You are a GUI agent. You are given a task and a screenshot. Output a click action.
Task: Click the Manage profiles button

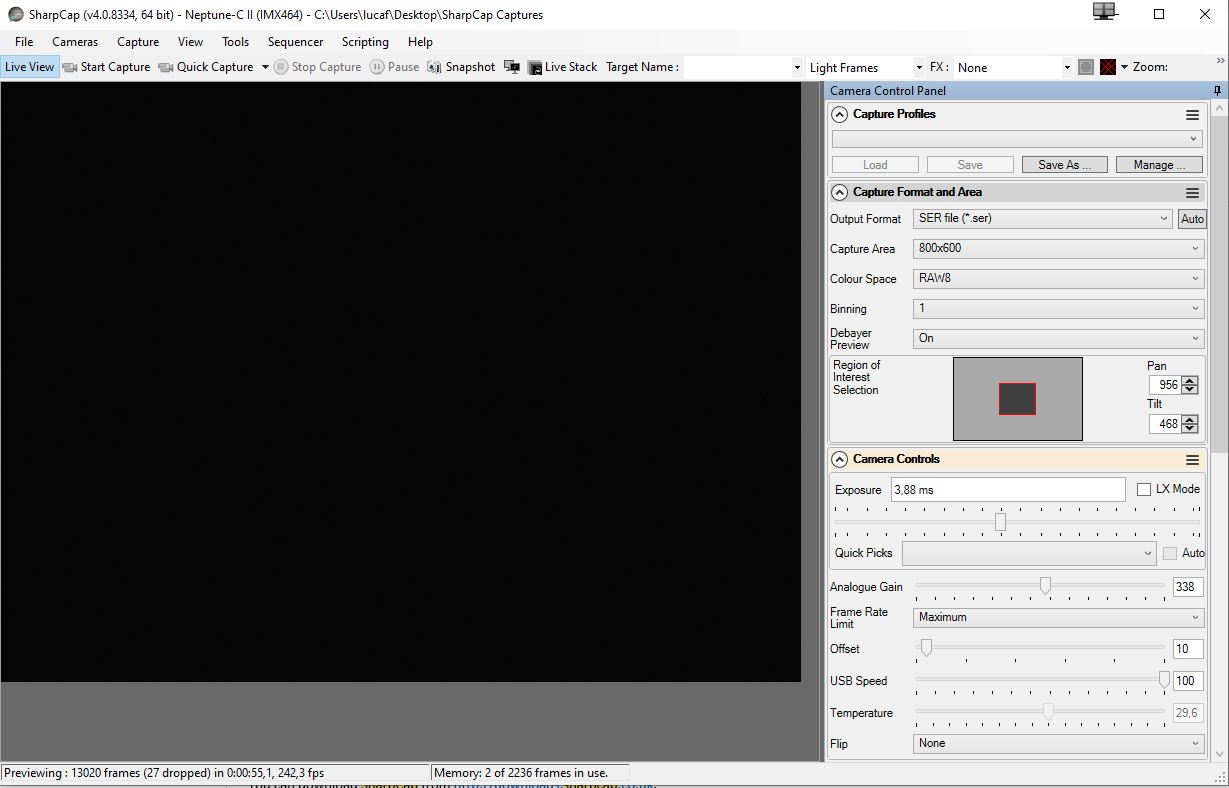point(1160,165)
